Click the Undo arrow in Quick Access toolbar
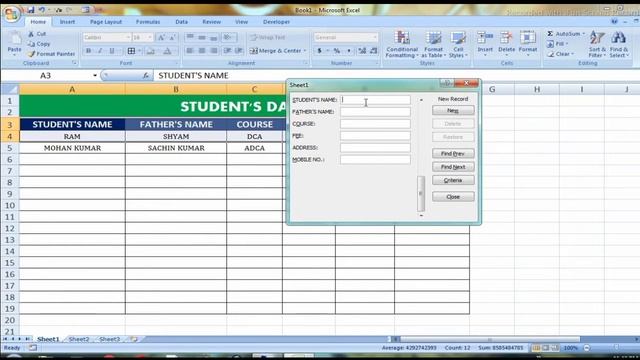This screenshot has height=360, width=640. (x=42, y=10)
